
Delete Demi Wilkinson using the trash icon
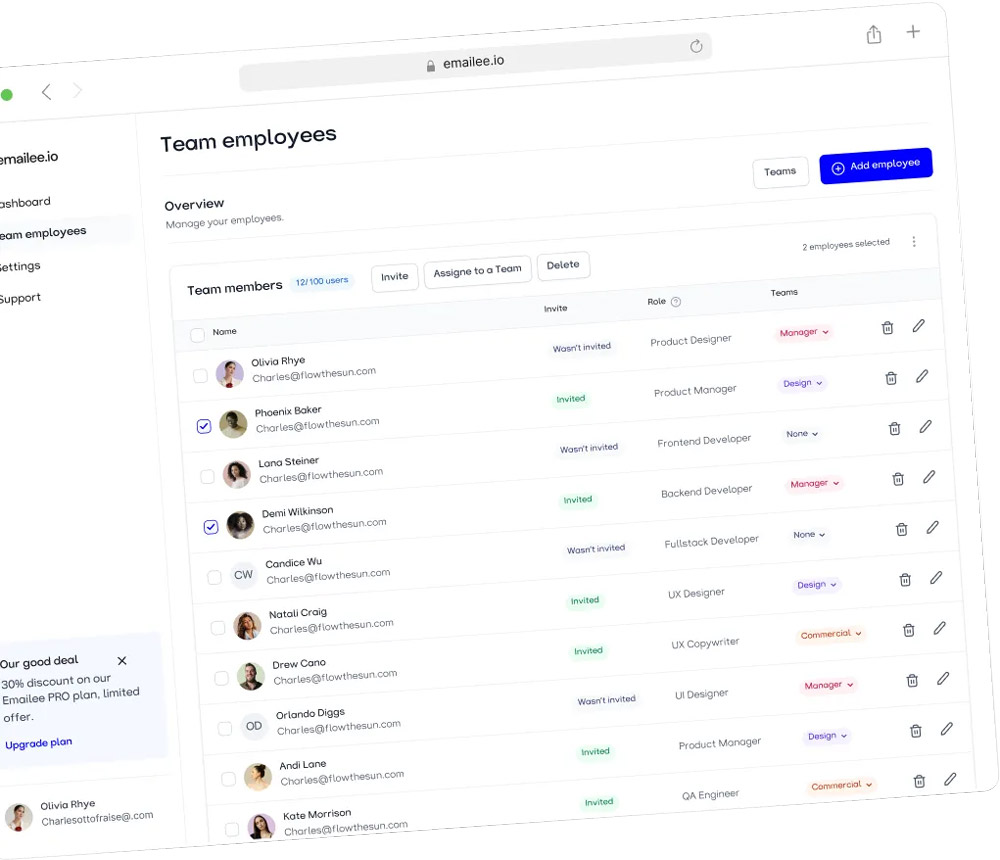(x=898, y=479)
